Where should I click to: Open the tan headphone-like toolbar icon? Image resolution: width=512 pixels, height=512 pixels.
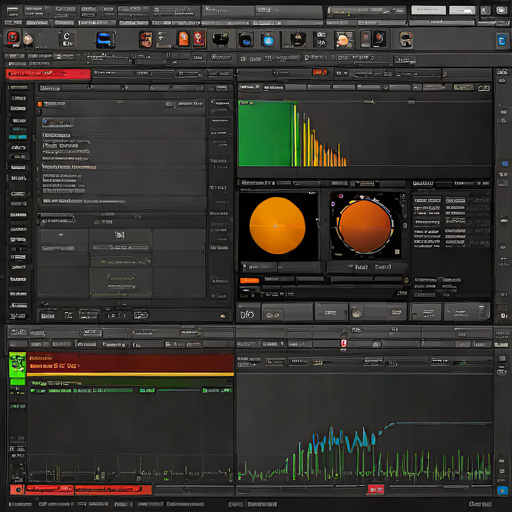point(406,40)
